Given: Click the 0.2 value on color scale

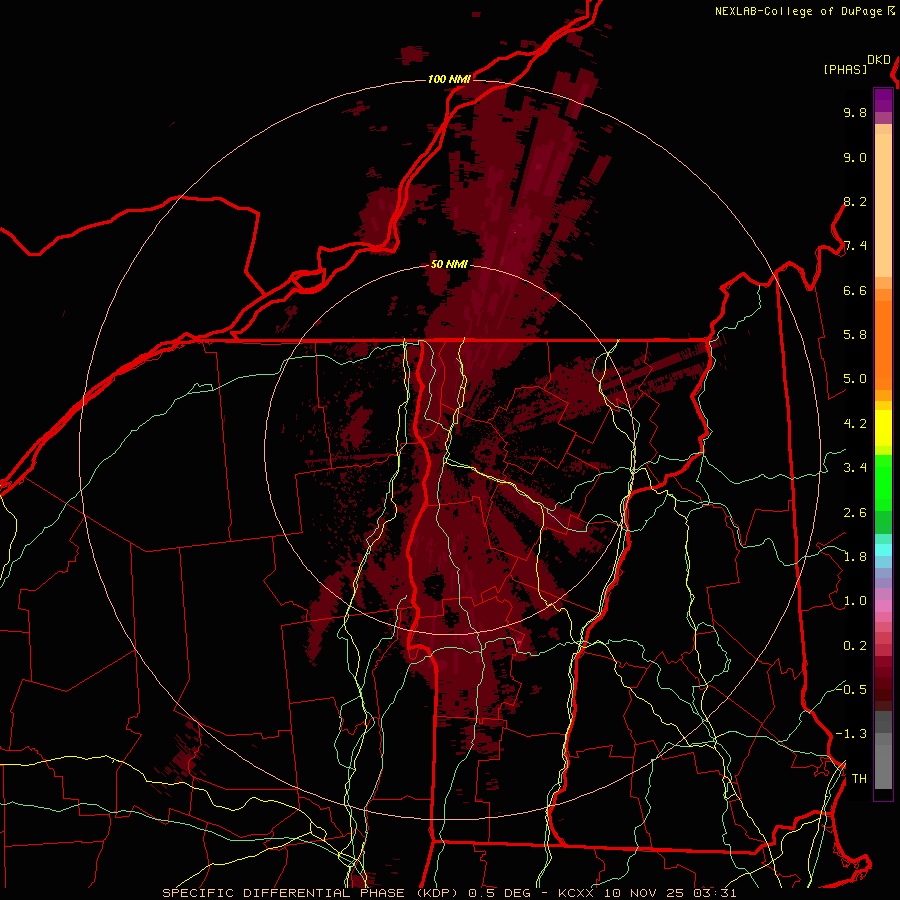Looking at the screenshot, I should point(855,645).
